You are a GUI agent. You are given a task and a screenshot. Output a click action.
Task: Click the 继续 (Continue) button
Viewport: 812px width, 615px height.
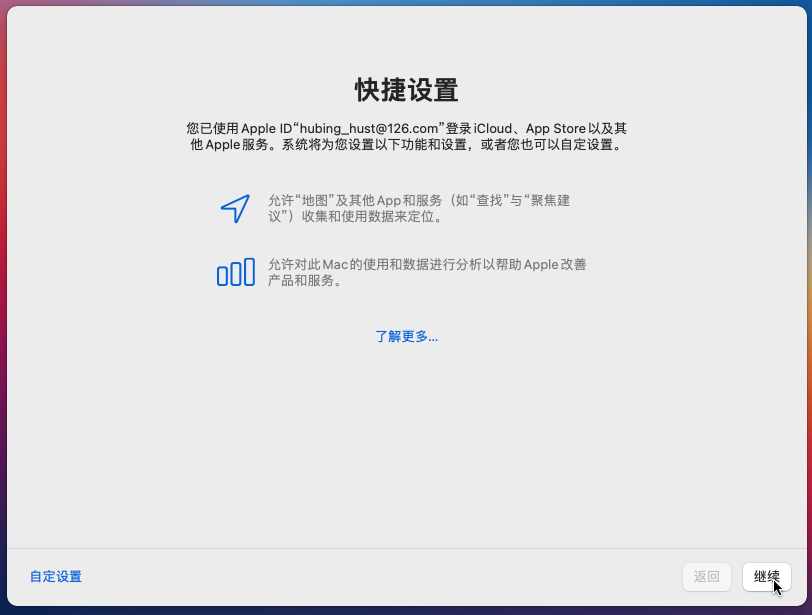766,577
